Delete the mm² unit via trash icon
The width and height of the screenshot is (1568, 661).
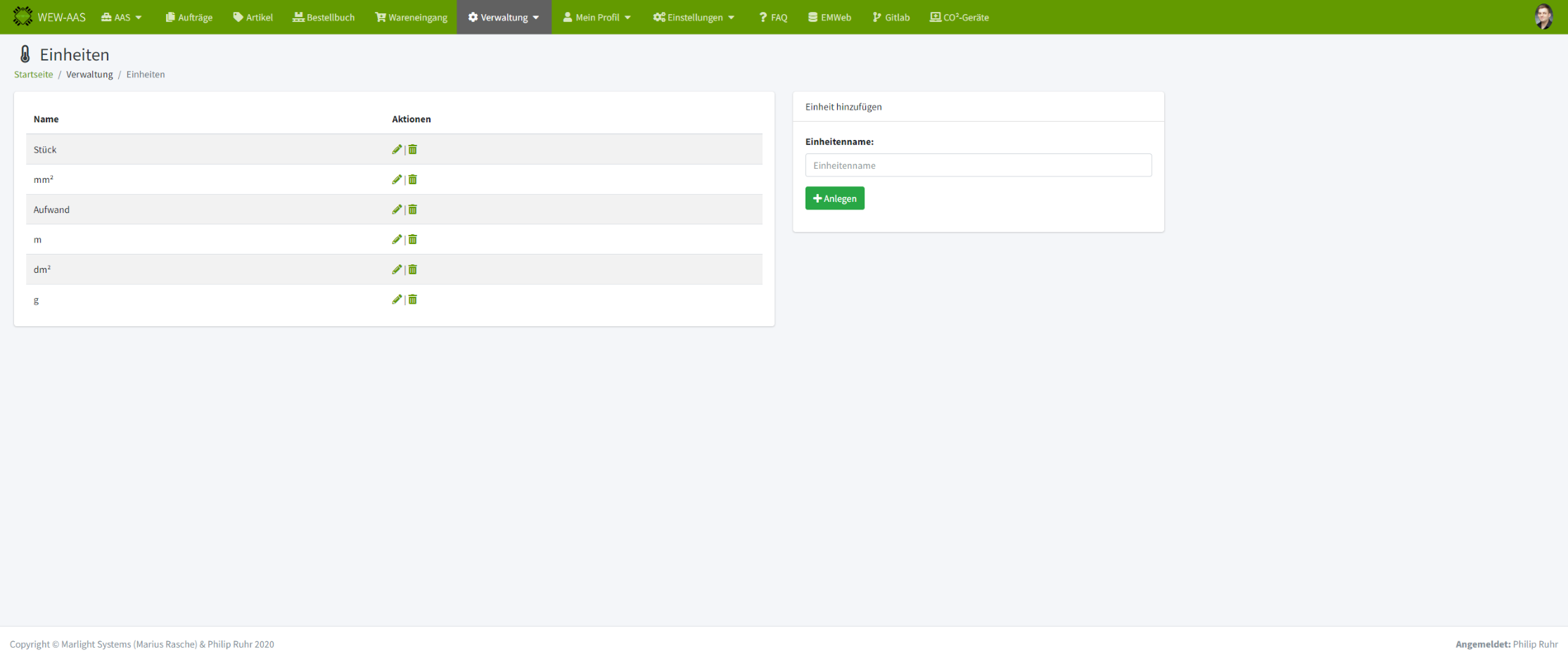click(413, 179)
